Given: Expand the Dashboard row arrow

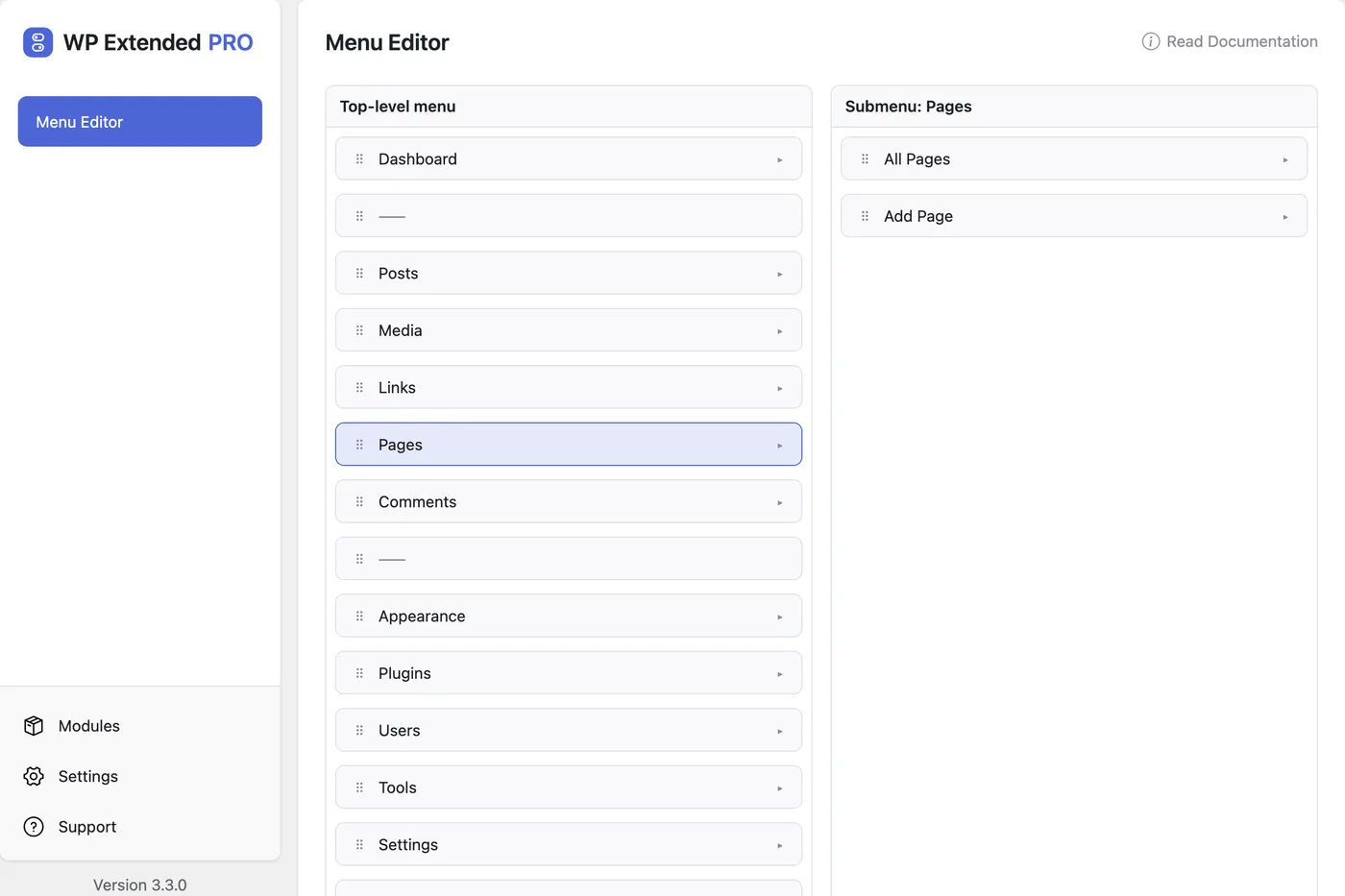Looking at the screenshot, I should tap(780, 160).
